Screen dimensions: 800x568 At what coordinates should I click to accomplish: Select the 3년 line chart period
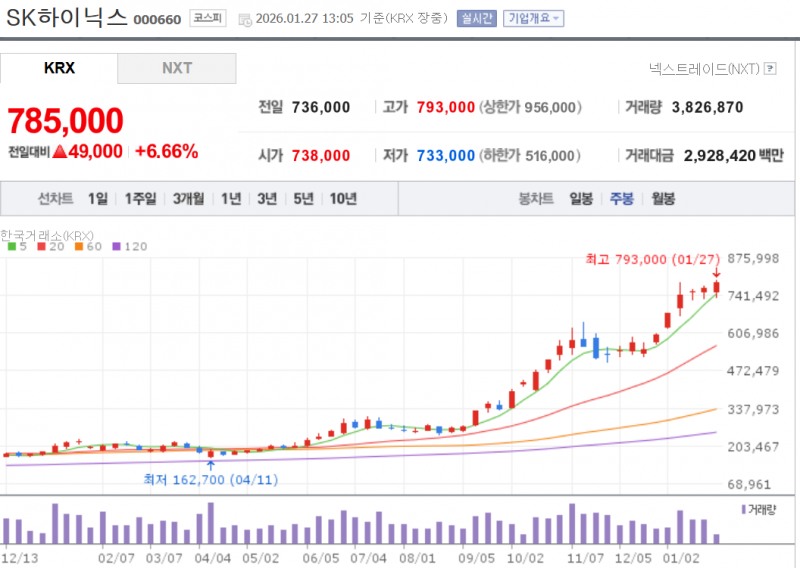[x=267, y=199]
